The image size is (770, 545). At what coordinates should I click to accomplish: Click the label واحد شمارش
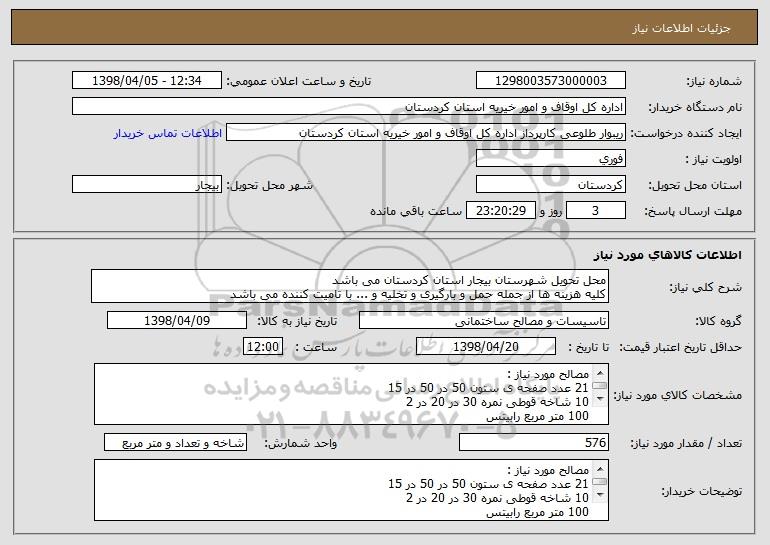coord(301,443)
